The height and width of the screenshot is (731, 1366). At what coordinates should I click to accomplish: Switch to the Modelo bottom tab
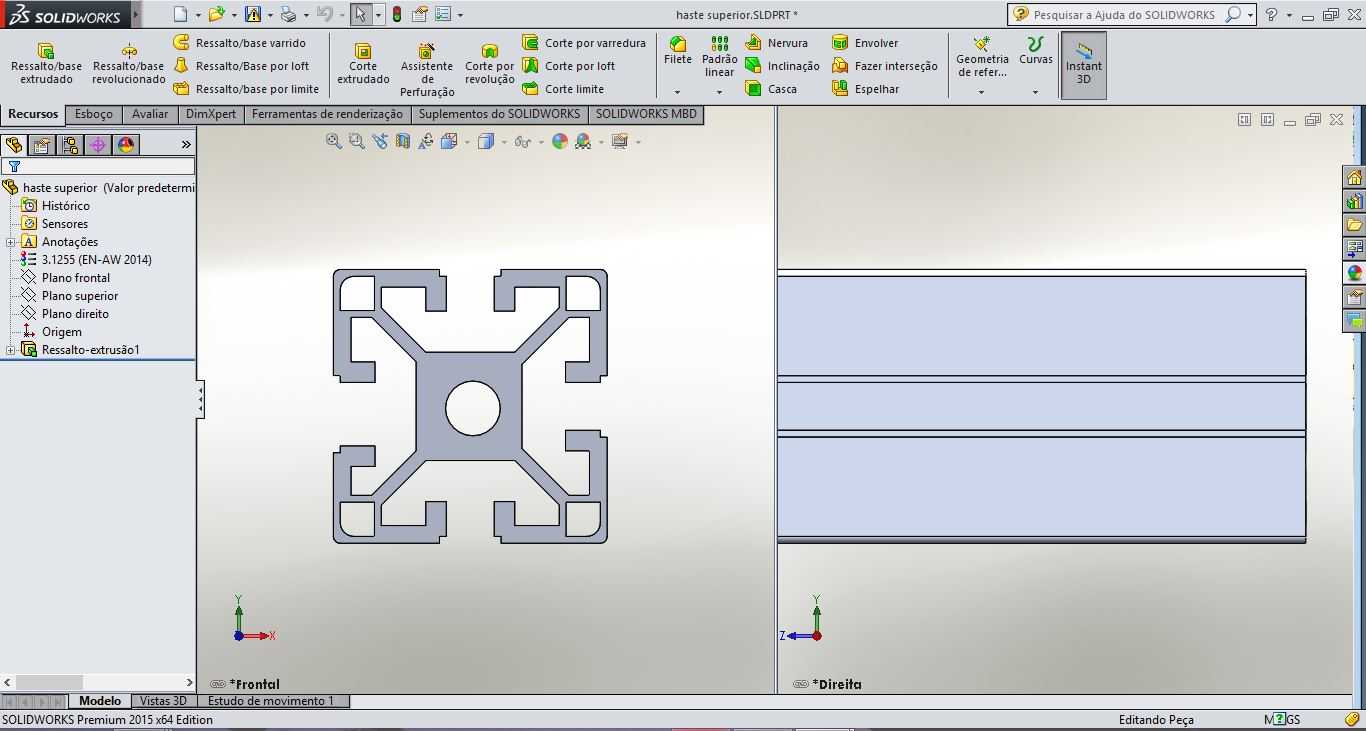coord(100,701)
